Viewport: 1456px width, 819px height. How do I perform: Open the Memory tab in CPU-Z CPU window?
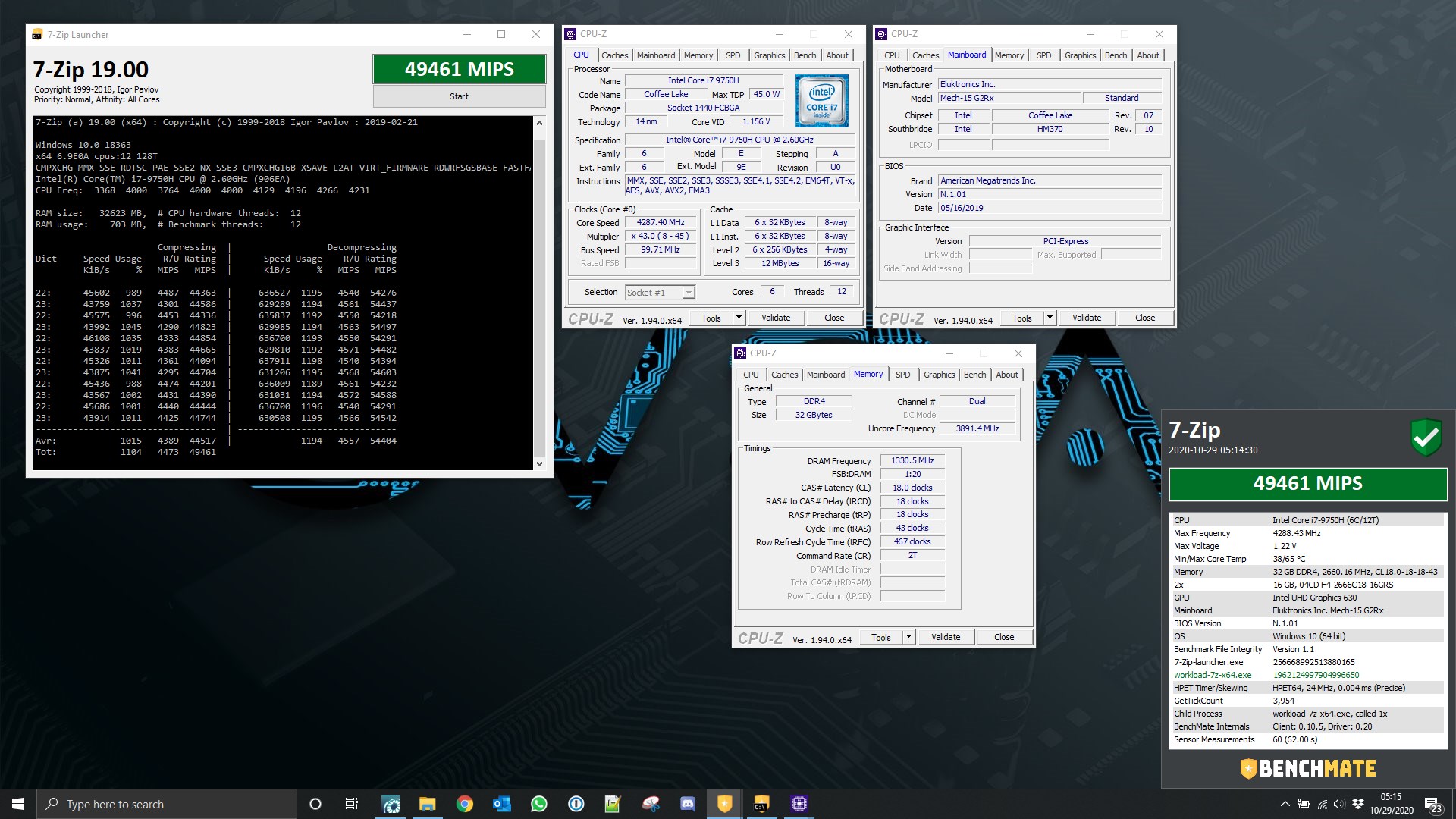pos(698,55)
